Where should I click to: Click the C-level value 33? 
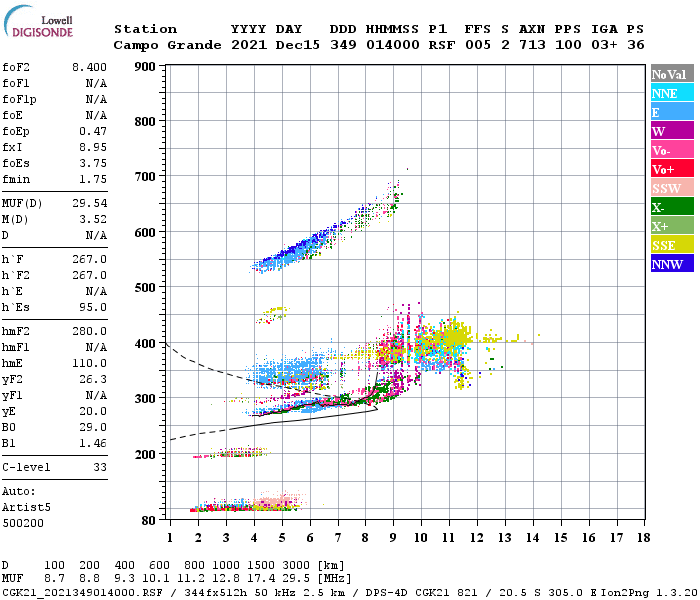coord(100,467)
